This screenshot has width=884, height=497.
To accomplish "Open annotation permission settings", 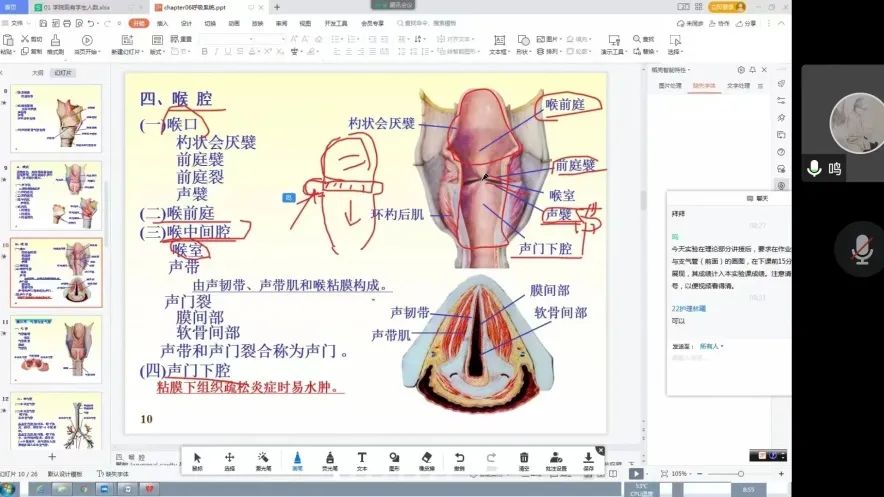I will point(556,460).
